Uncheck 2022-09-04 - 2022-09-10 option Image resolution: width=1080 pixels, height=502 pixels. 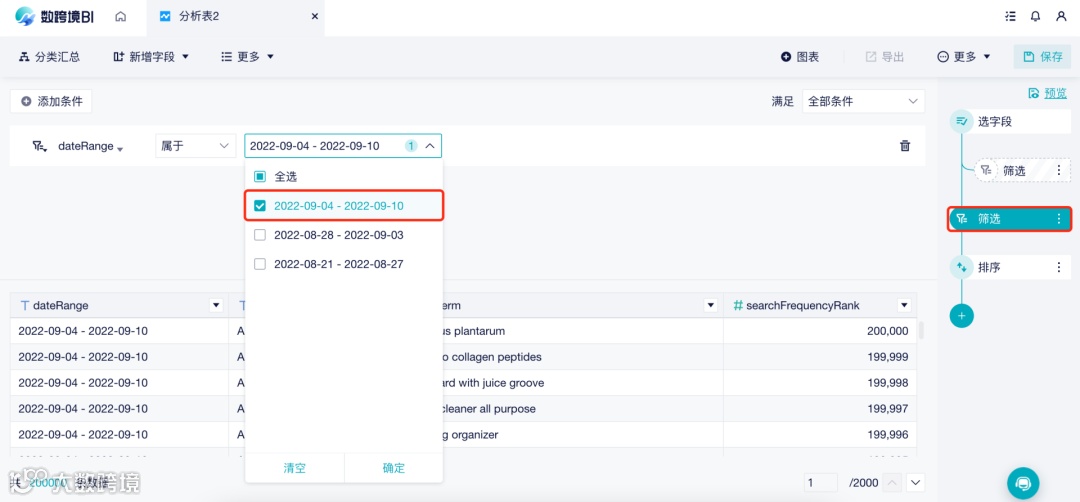260,206
